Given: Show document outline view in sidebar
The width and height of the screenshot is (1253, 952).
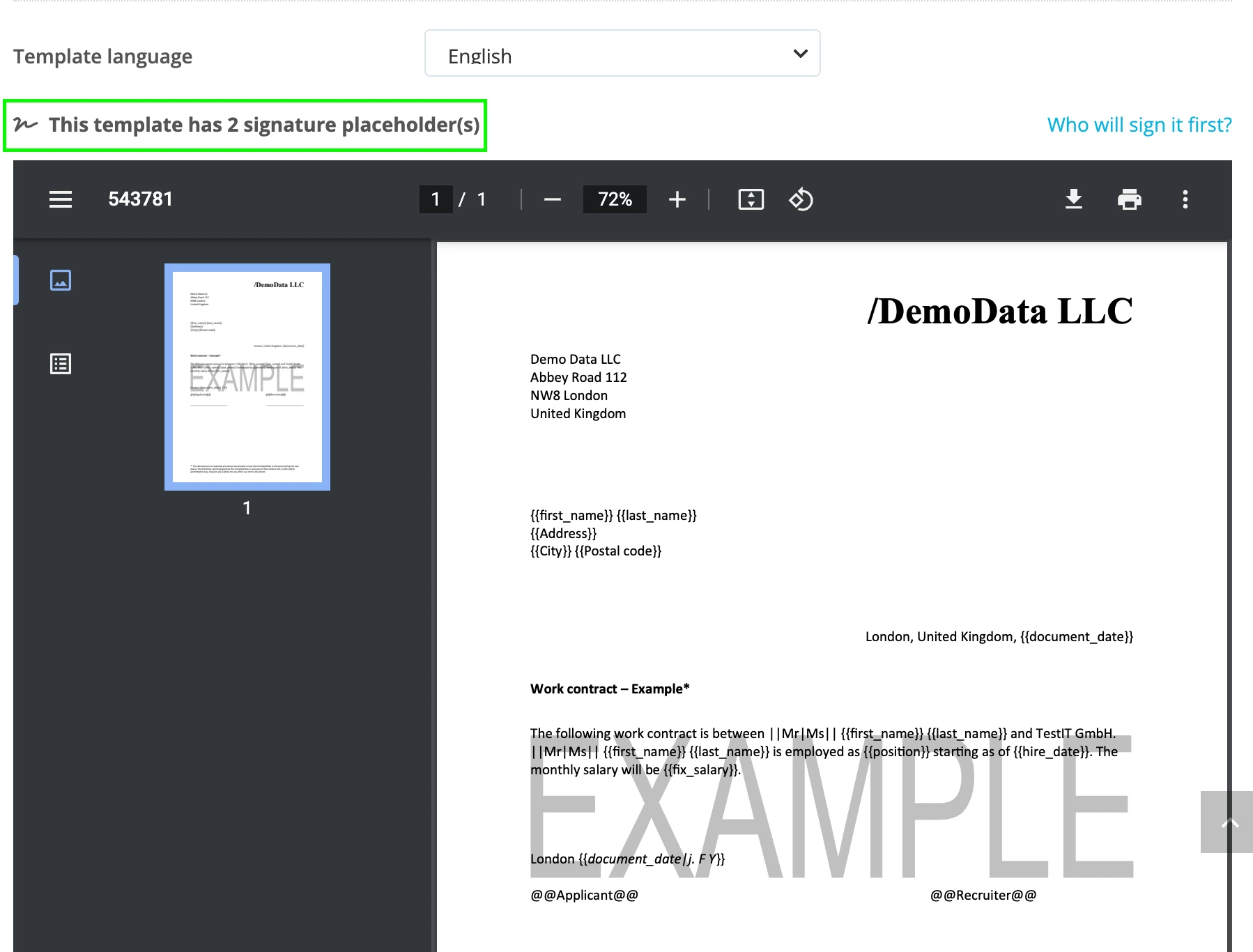Looking at the screenshot, I should tap(61, 364).
